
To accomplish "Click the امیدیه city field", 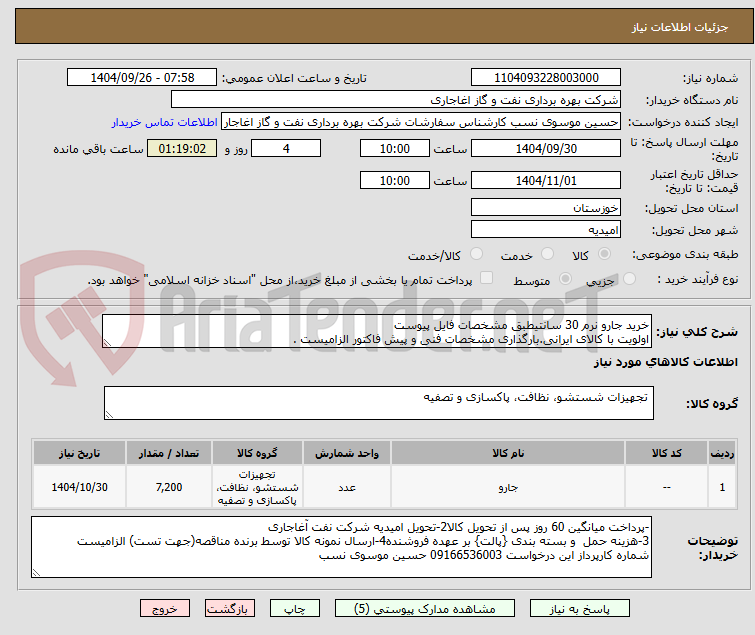I will 546,230.
